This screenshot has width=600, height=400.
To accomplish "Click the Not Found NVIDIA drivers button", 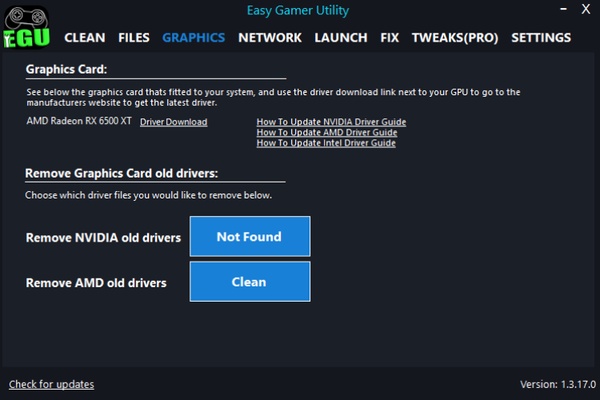I will (x=250, y=236).
